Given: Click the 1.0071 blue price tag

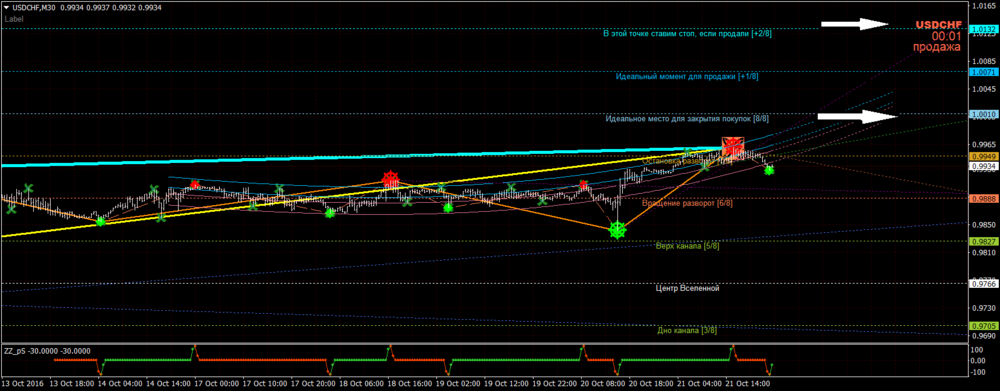Looking at the screenshot, I should 983,73.
